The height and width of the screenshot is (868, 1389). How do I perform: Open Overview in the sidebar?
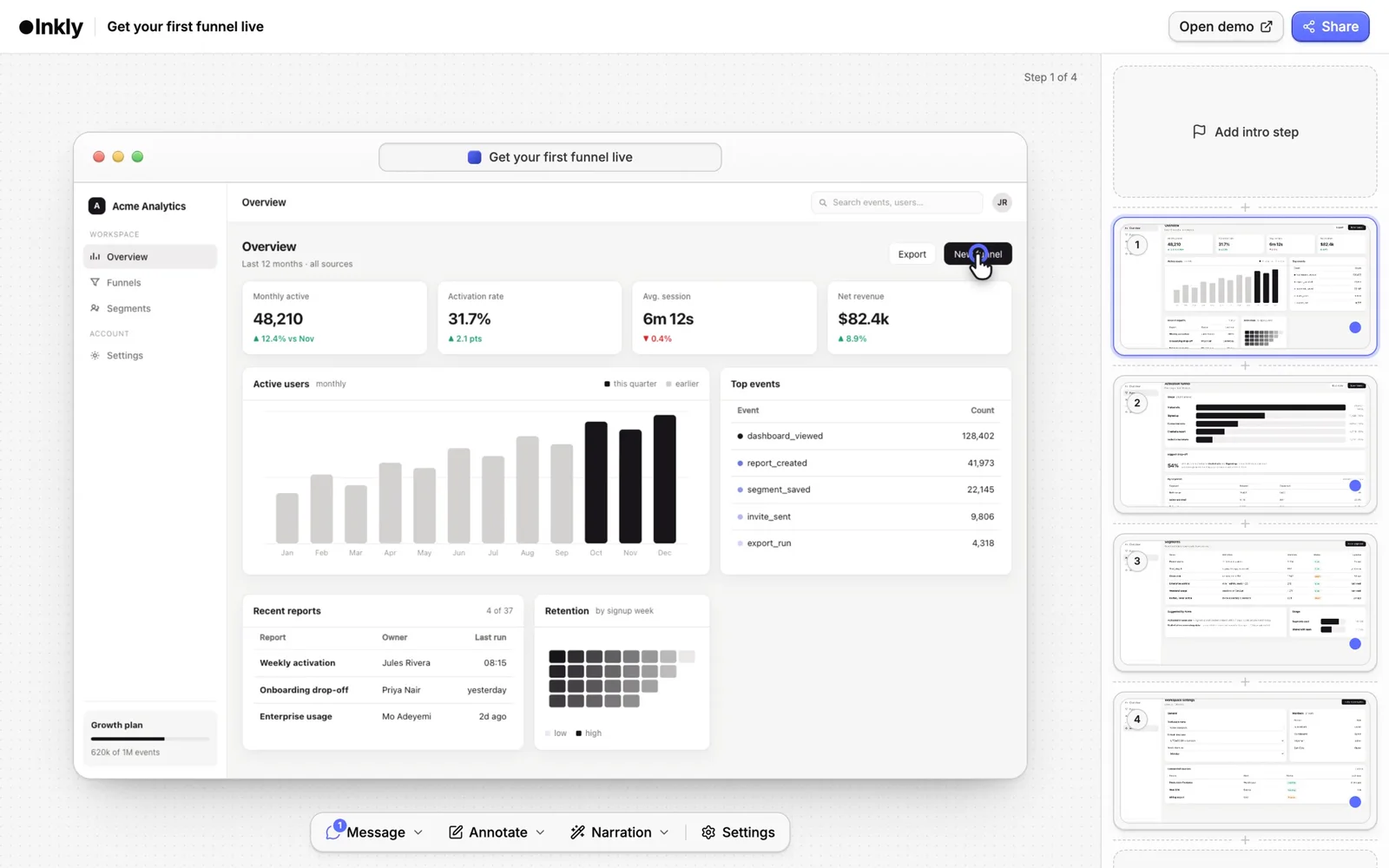point(150,257)
